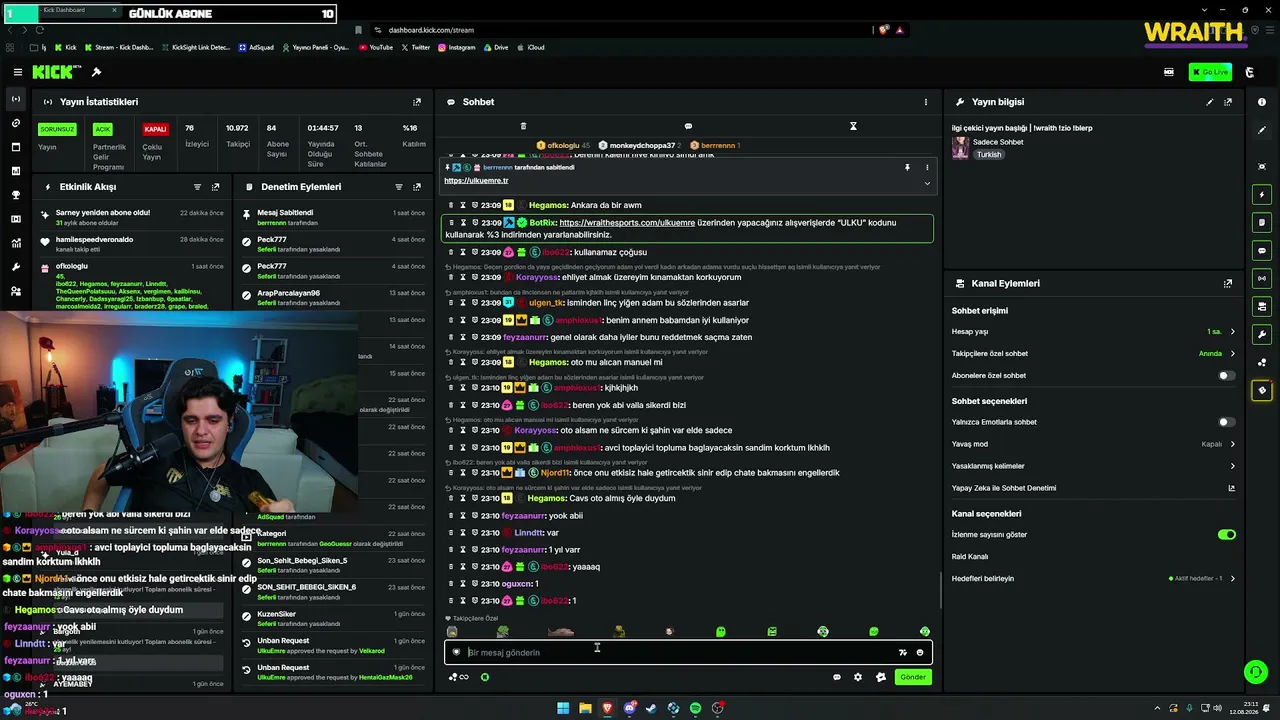Pop out the Yayın bilgisi panel

(x=1228, y=102)
